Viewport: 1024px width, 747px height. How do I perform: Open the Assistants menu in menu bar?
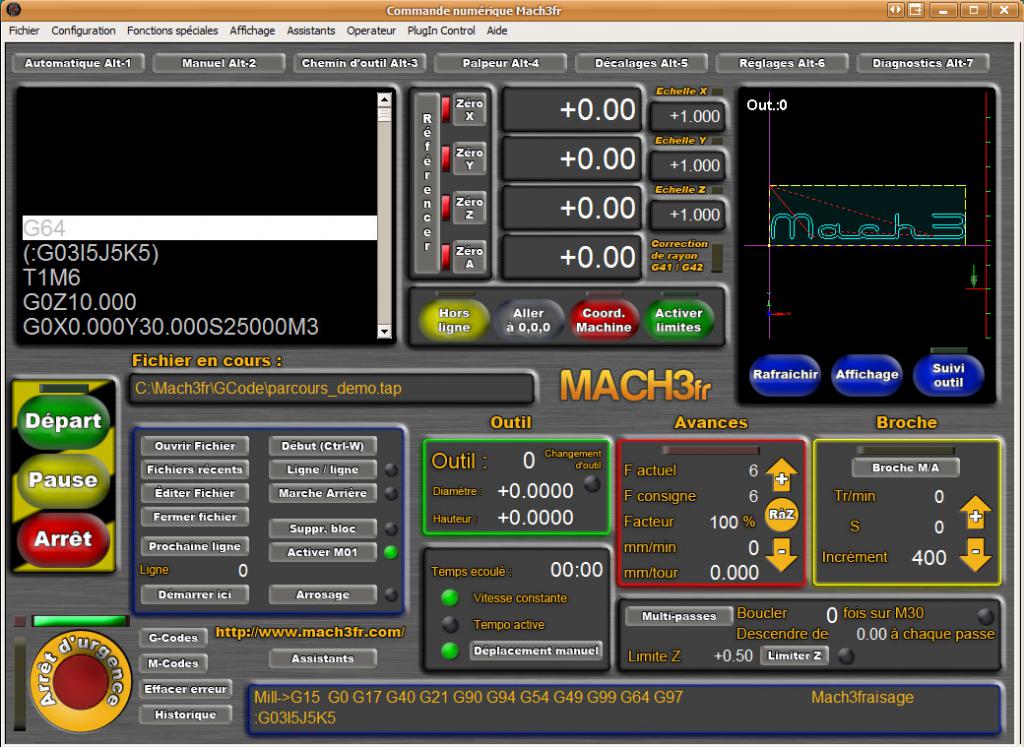click(x=311, y=31)
